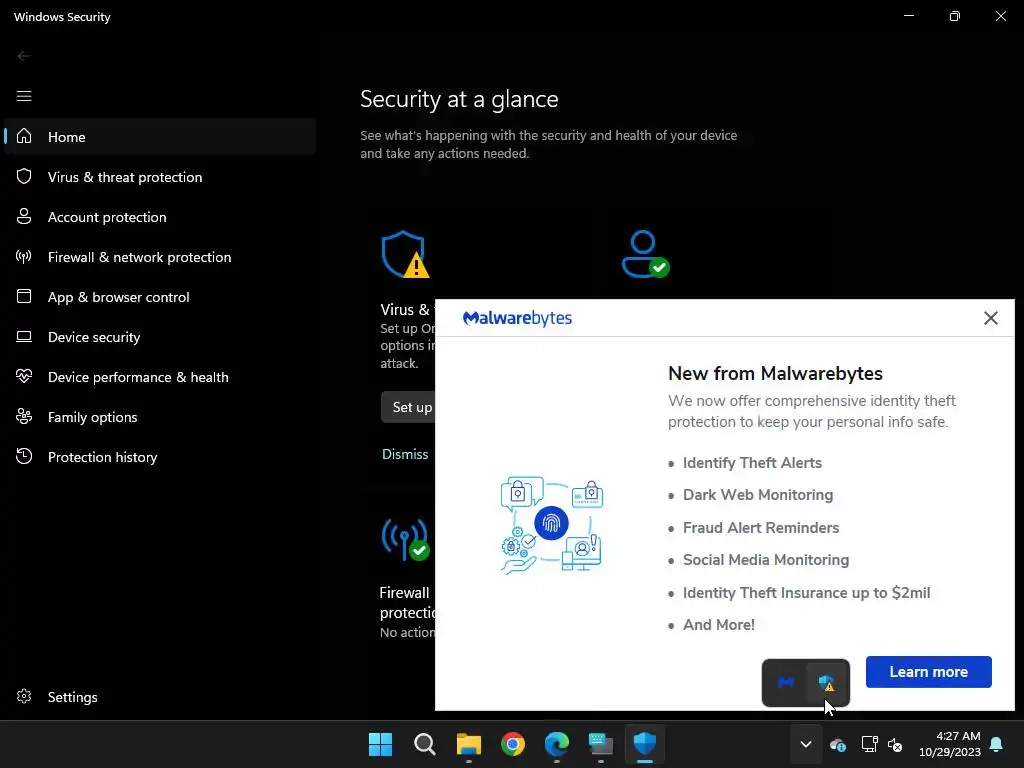Screen dimensions: 1024x768
Task: Close the Malwarebytes popup
Action: point(991,318)
